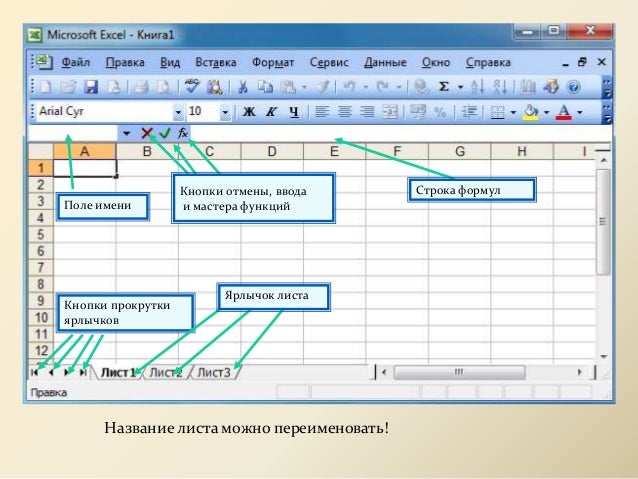Switch to the Лист1 sheet tab

click(118, 372)
